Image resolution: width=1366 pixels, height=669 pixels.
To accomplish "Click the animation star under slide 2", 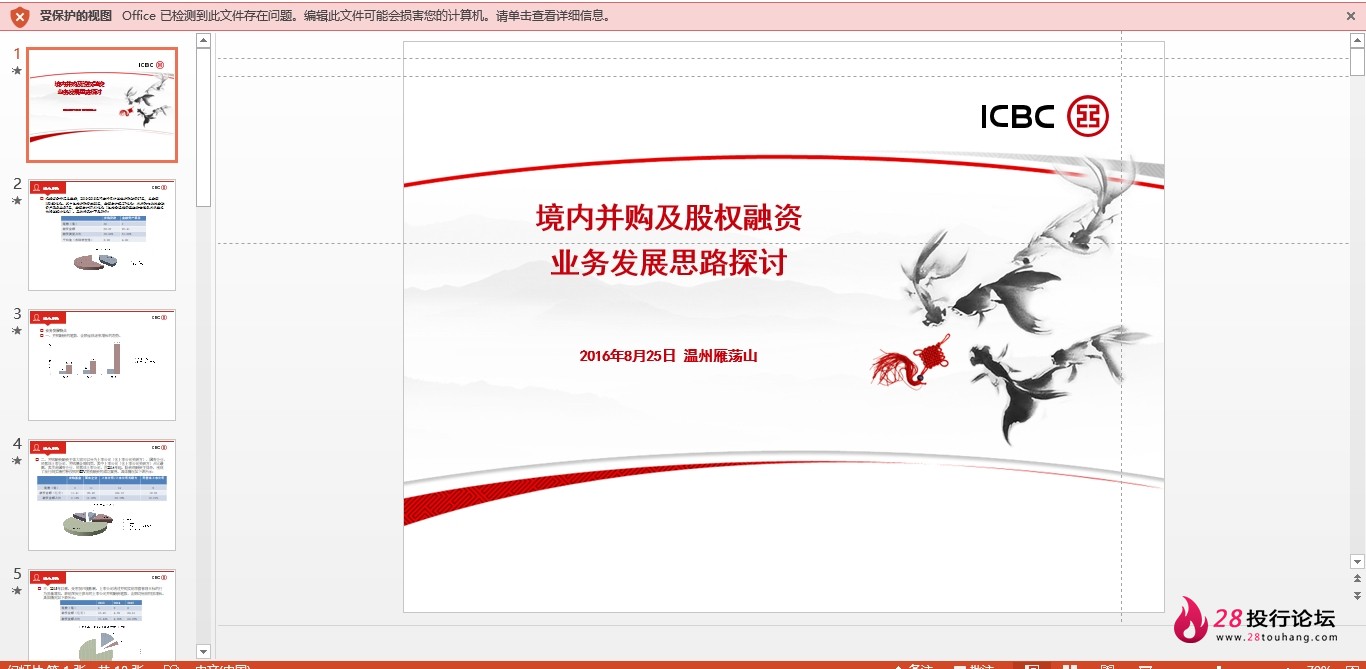I will point(16,201).
